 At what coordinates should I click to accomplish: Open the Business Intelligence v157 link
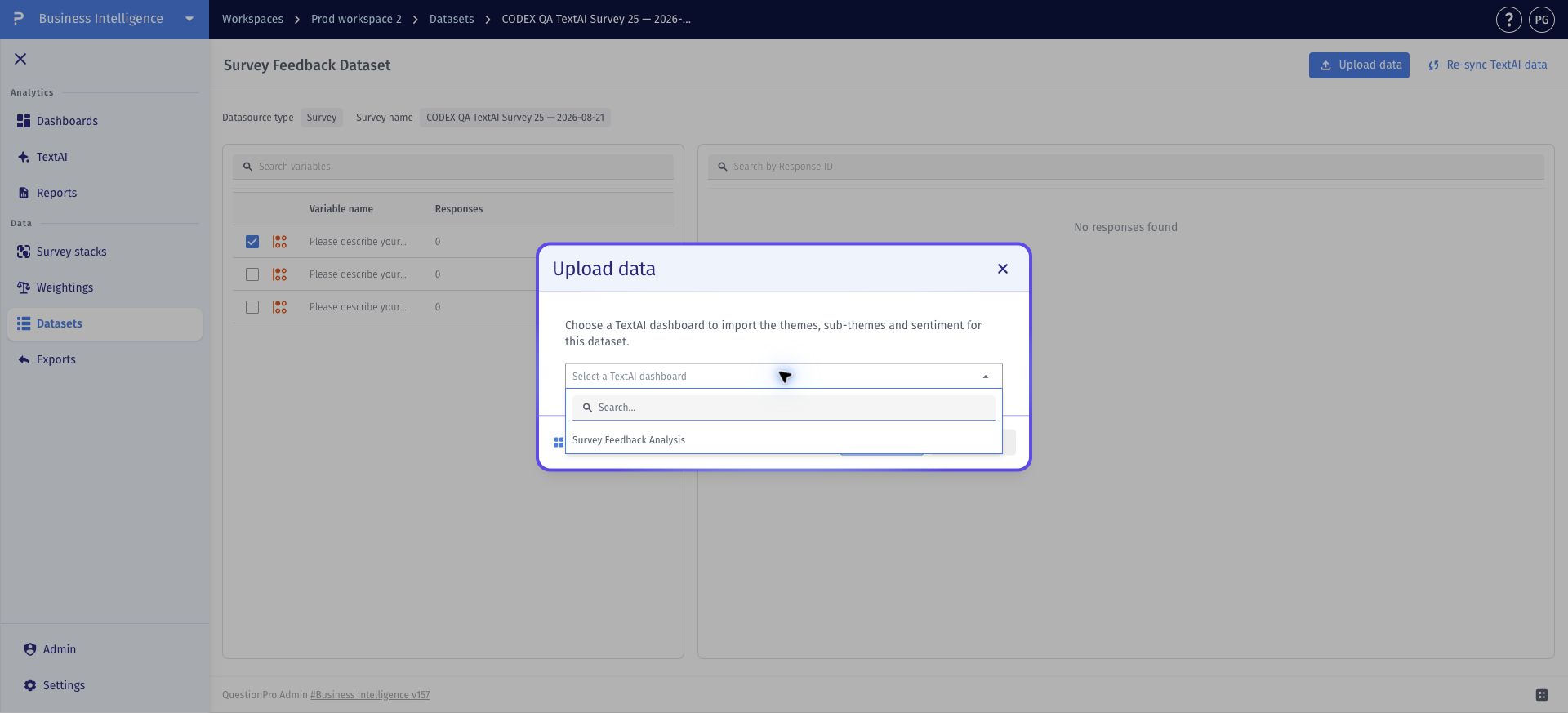[370, 695]
